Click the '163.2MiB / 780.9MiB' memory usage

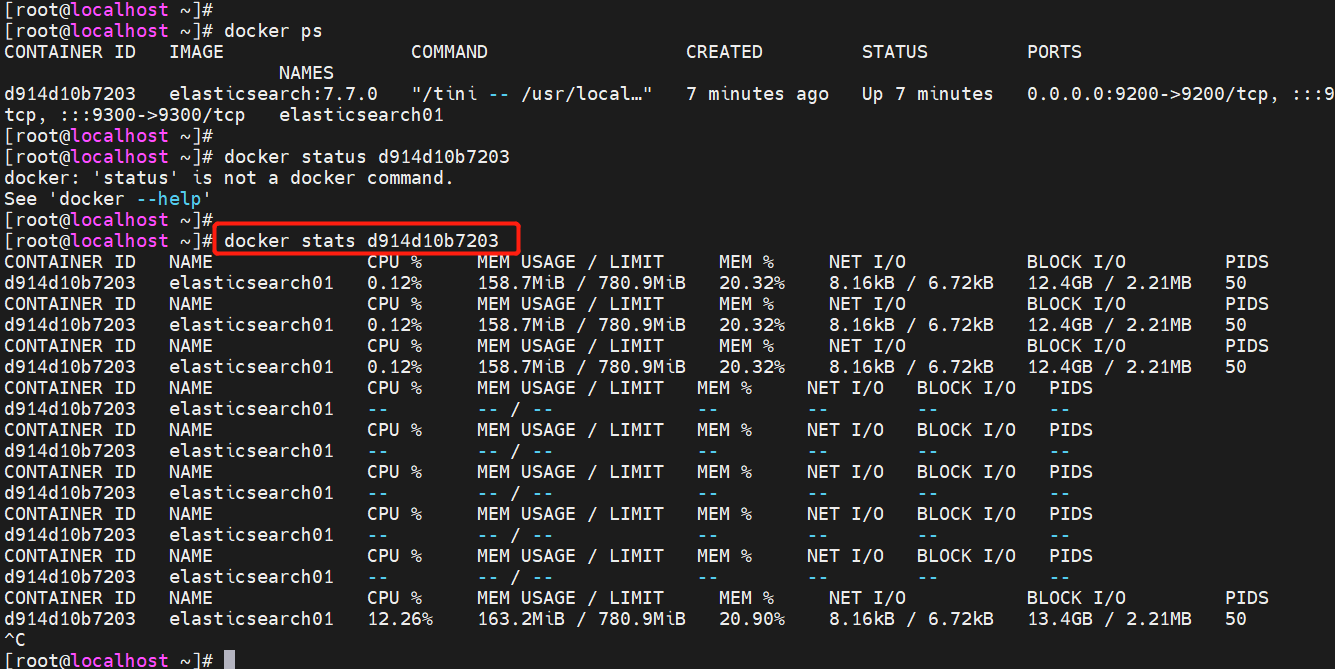pyautogui.click(x=581, y=619)
